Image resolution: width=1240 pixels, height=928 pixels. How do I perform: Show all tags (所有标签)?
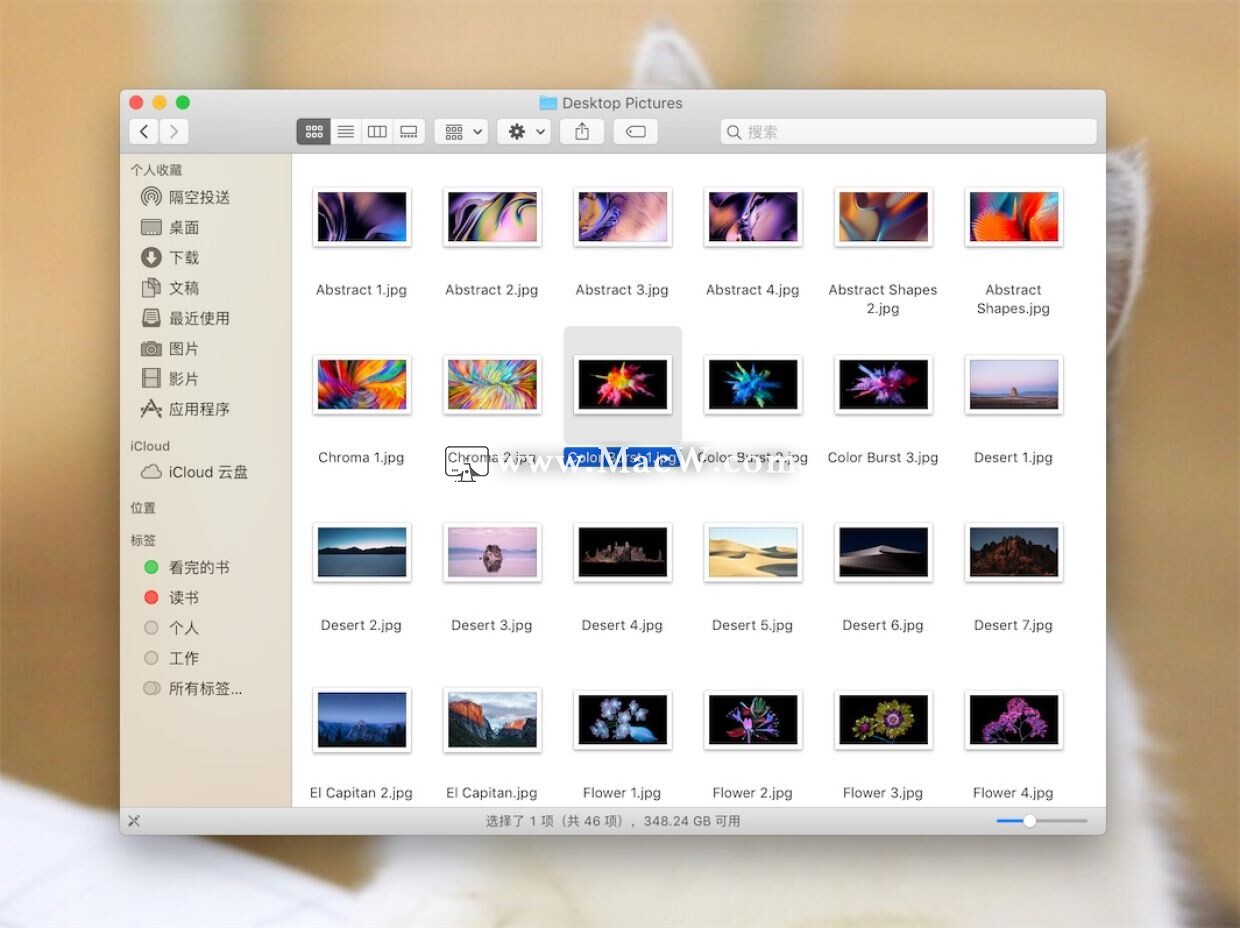[200, 688]
